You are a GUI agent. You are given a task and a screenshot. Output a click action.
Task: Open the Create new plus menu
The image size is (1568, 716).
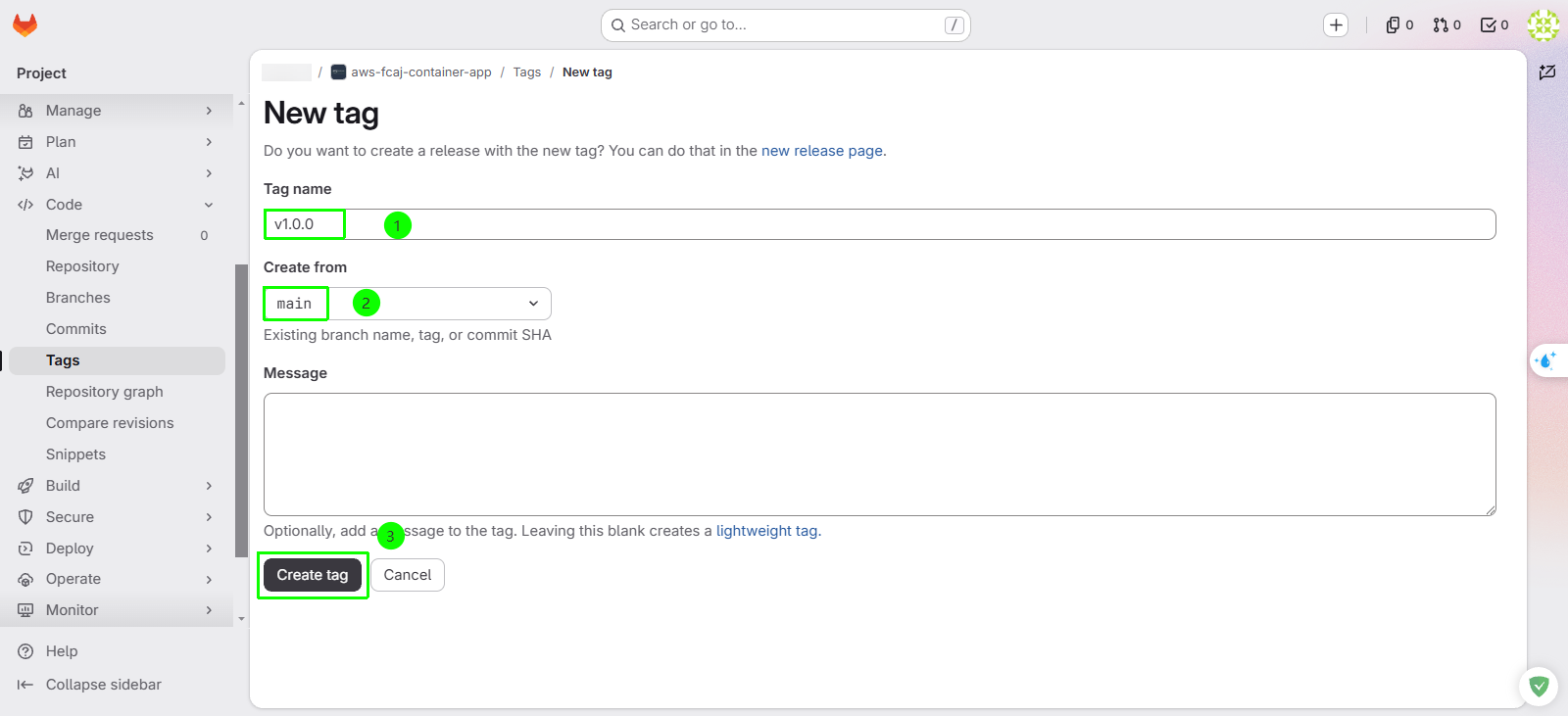pos(1336,25)
